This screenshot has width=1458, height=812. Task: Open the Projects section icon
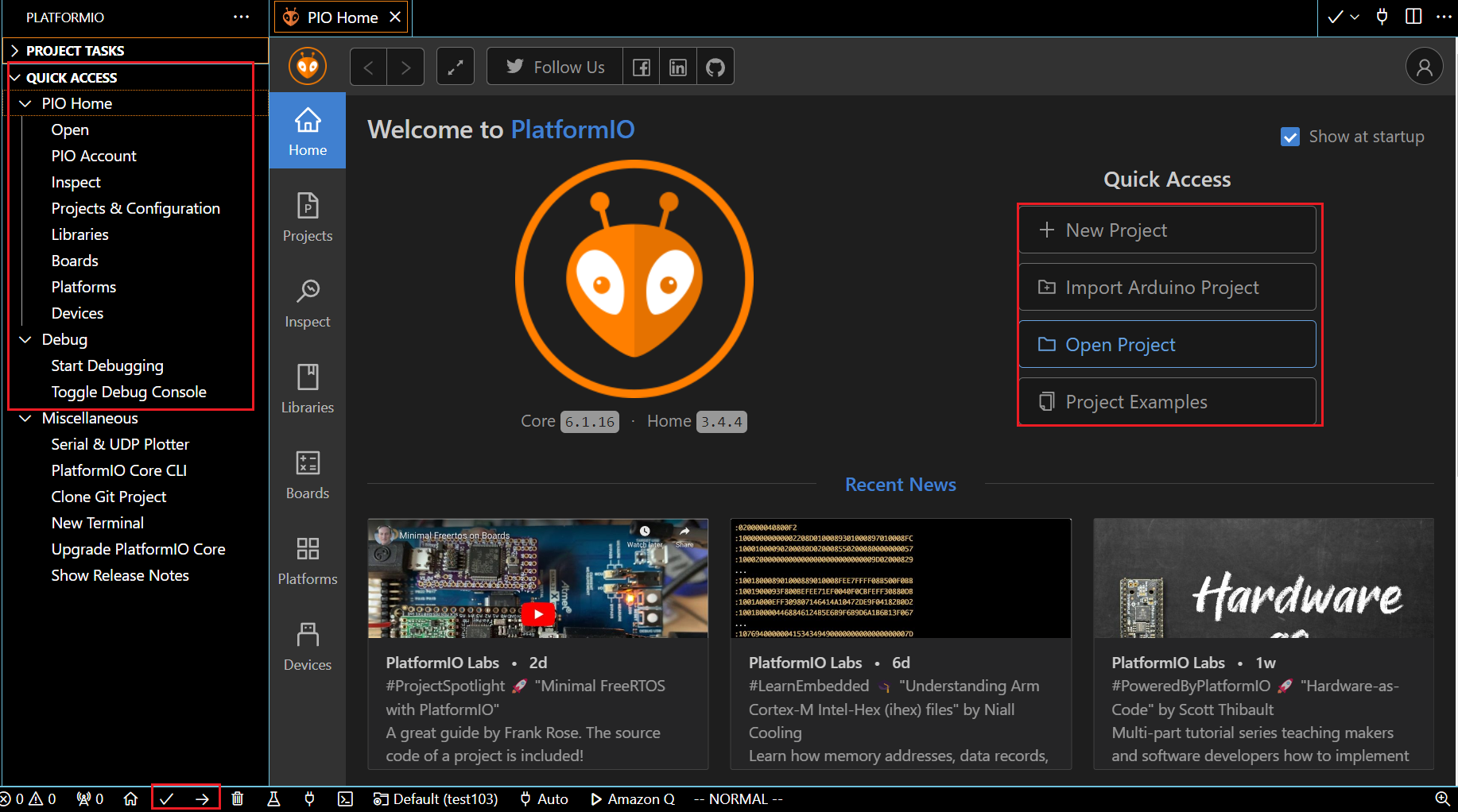coord(308,217)
